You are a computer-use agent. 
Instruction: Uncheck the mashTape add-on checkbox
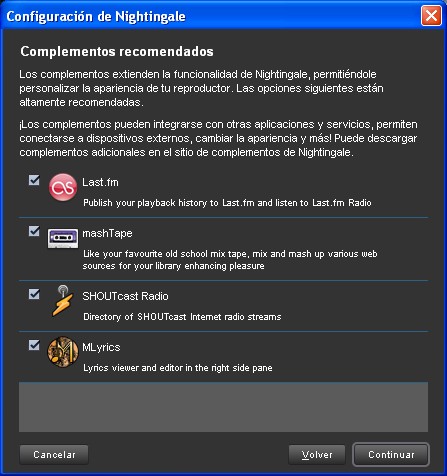tap(34, 231)
